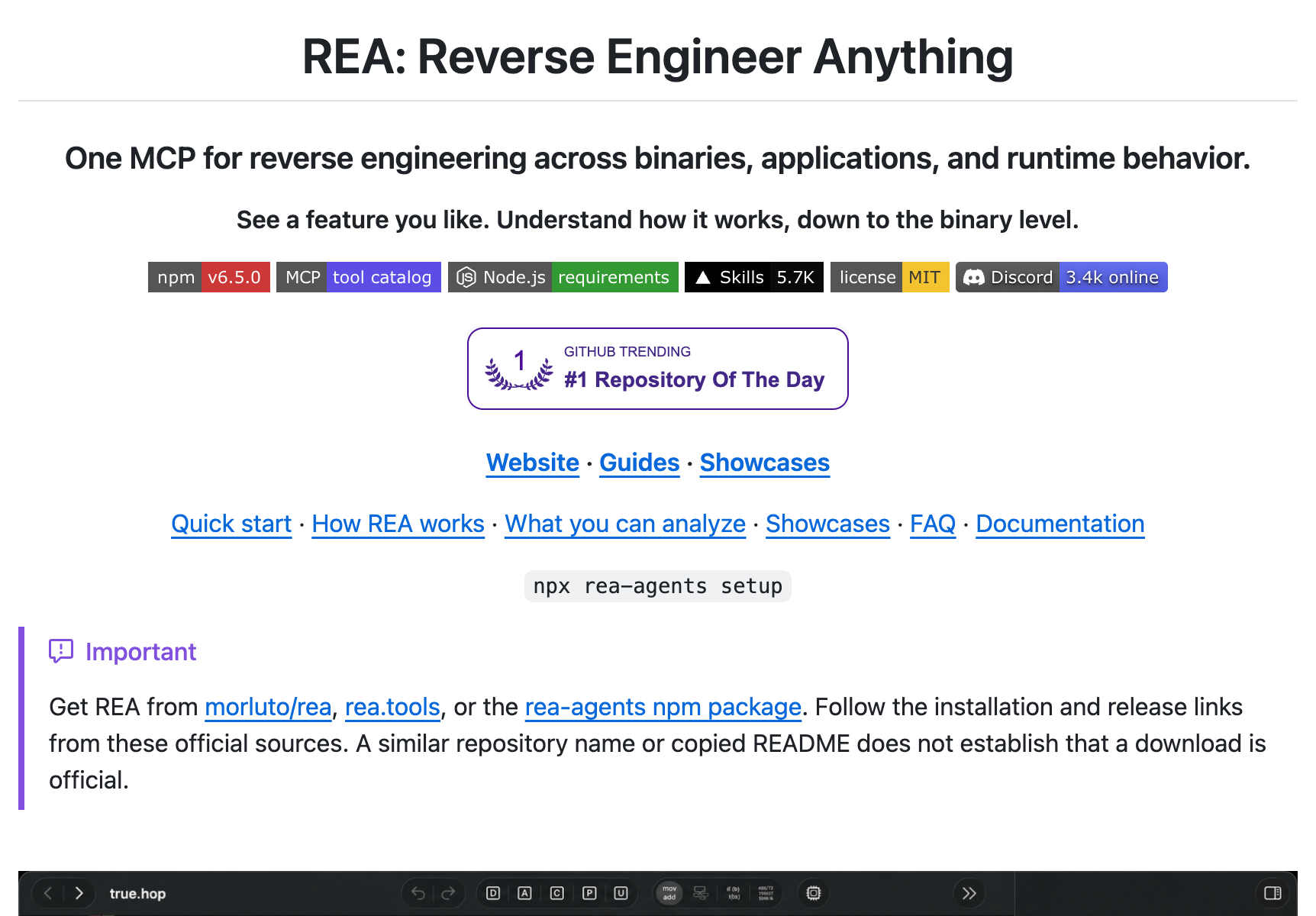The height and width of the screenshot is (916, 1316).
Task: Switch to control flow graph view
Action: point(701,893)
